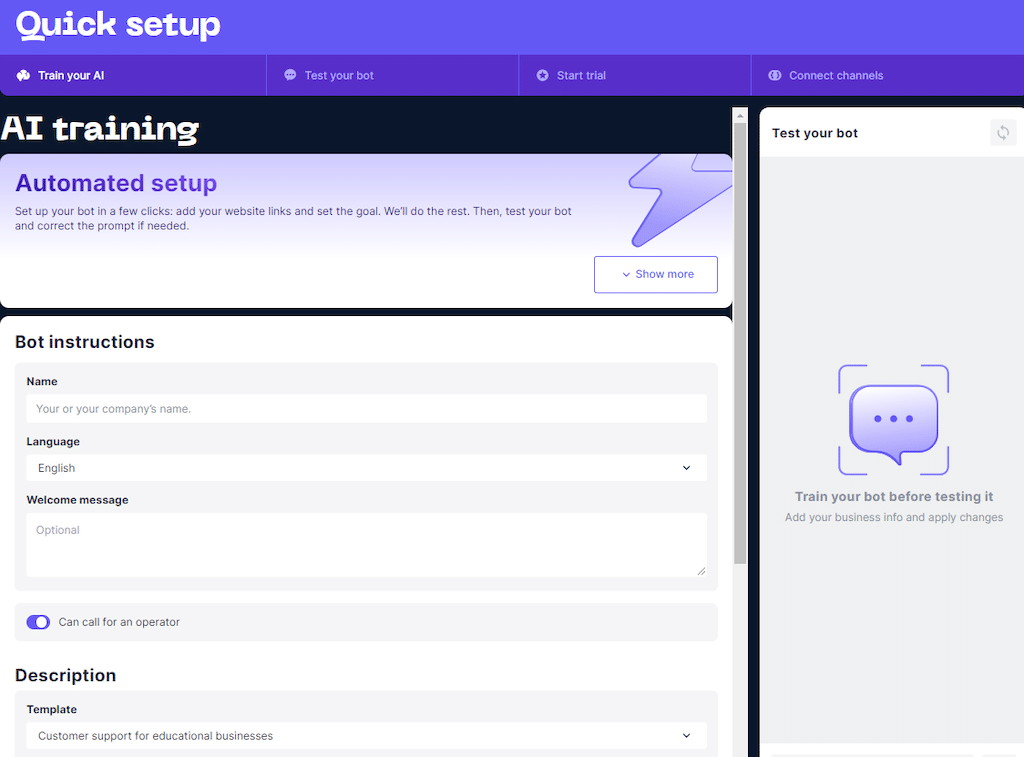Focus the Name field for company name
Image resolution: width=1024 pixels, height=757 pixels.
click(x=366, y=408)
